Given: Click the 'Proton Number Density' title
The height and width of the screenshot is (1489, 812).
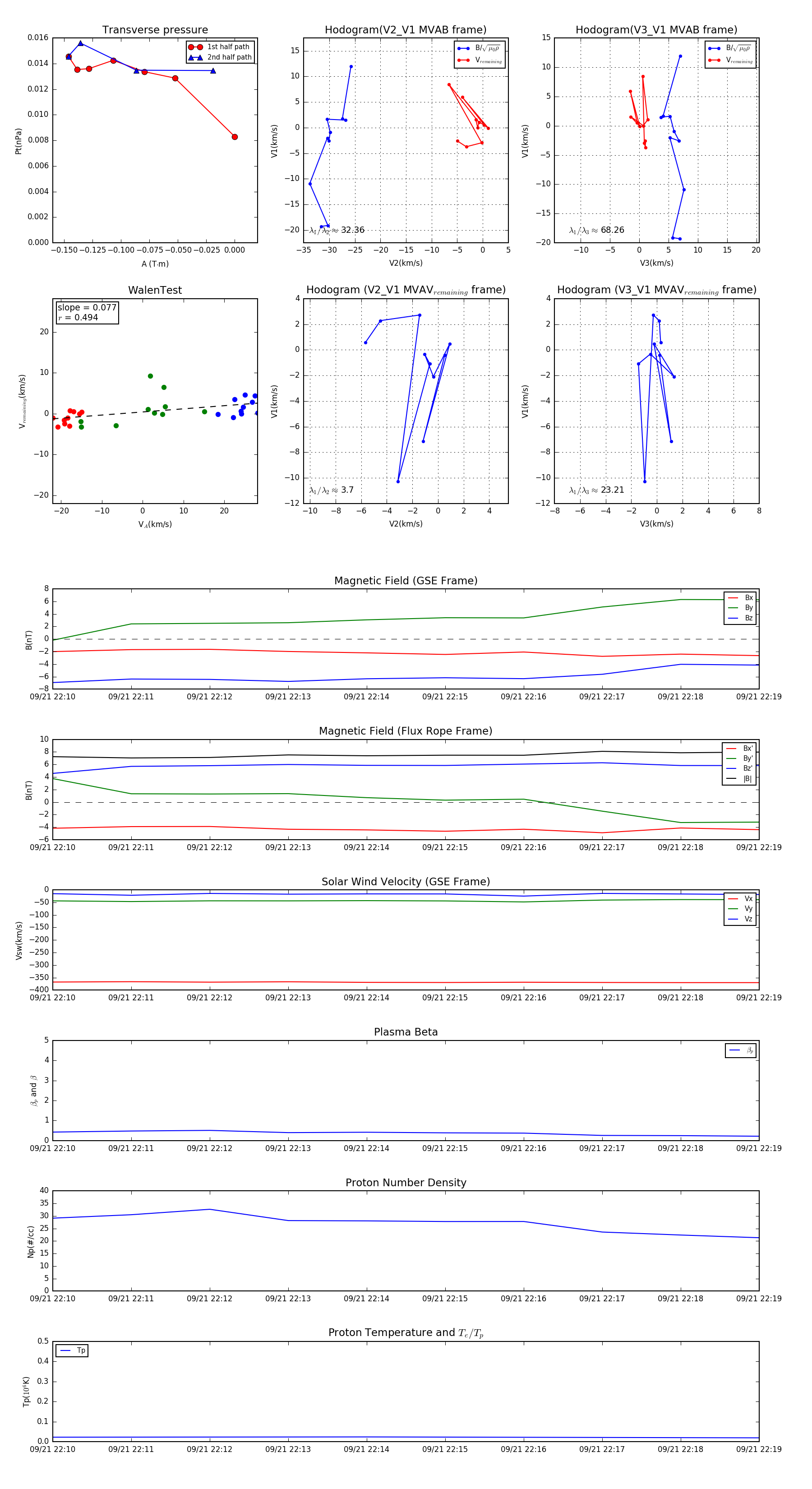Looking at the screenshot, I should point(406,1183).
